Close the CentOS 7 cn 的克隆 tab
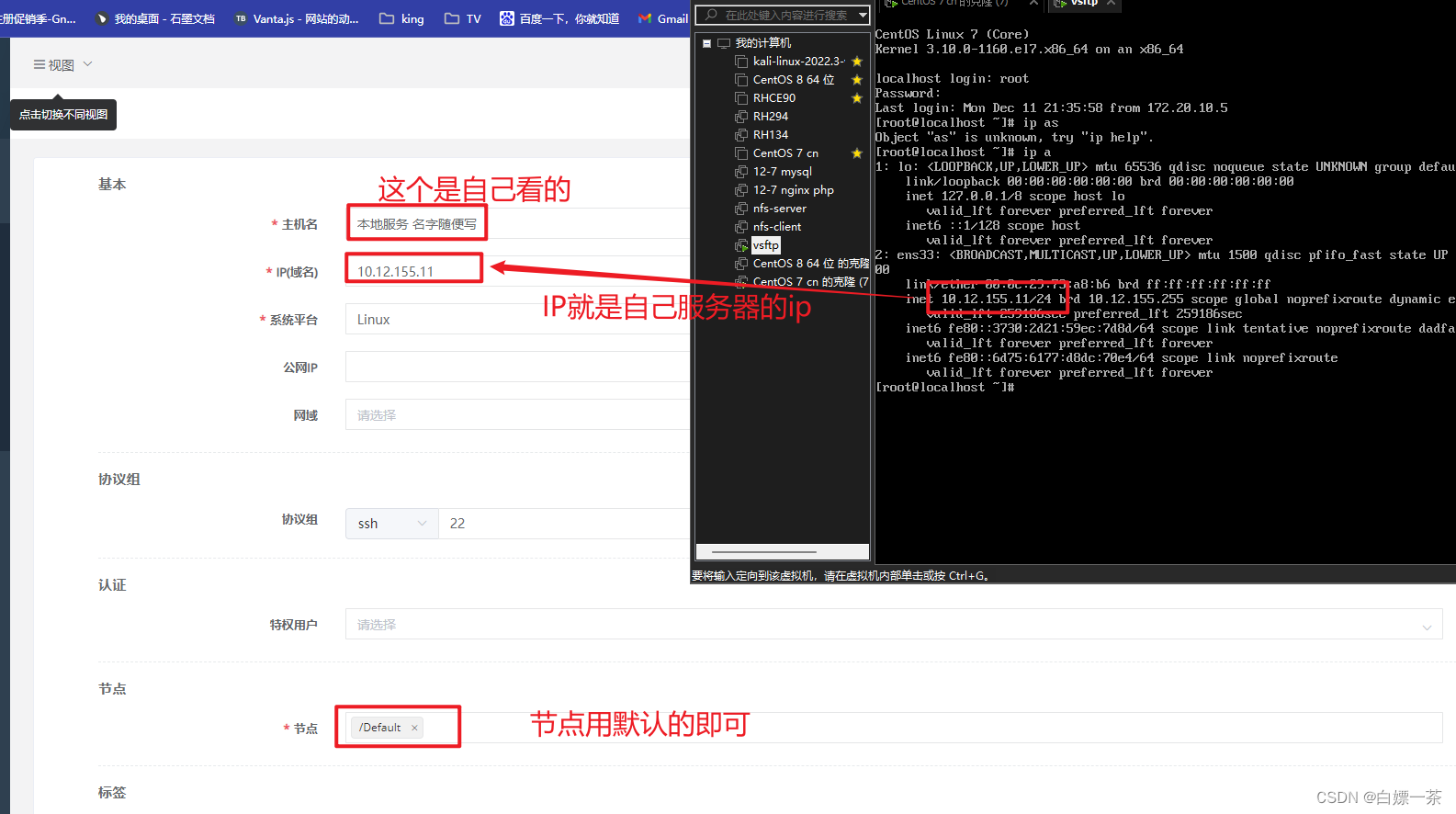The height and width of the screenshot is (814, 1456). pos(1033,4)
